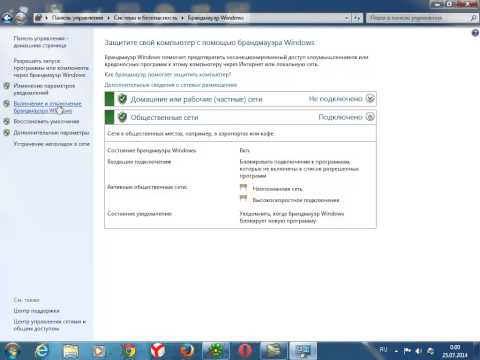Click the 'Домашние или рабочие (частные) сети' heading
The width and height of the screenshot is (480, 360).
(196, 99)
